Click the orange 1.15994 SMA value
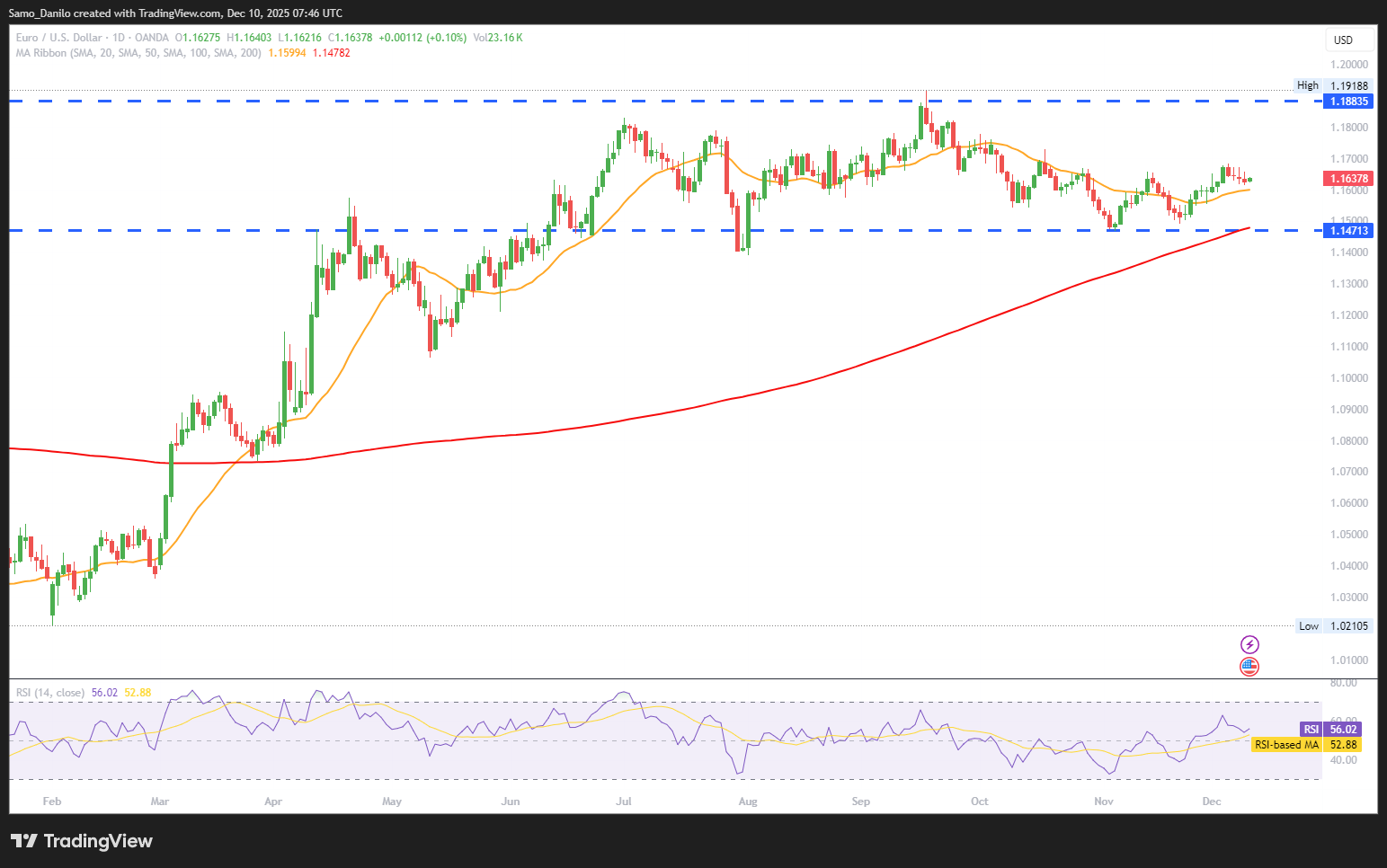Image resolution: width=1387 pixels, height=868 pixels. pyautogui.click(x=287, y=53)
